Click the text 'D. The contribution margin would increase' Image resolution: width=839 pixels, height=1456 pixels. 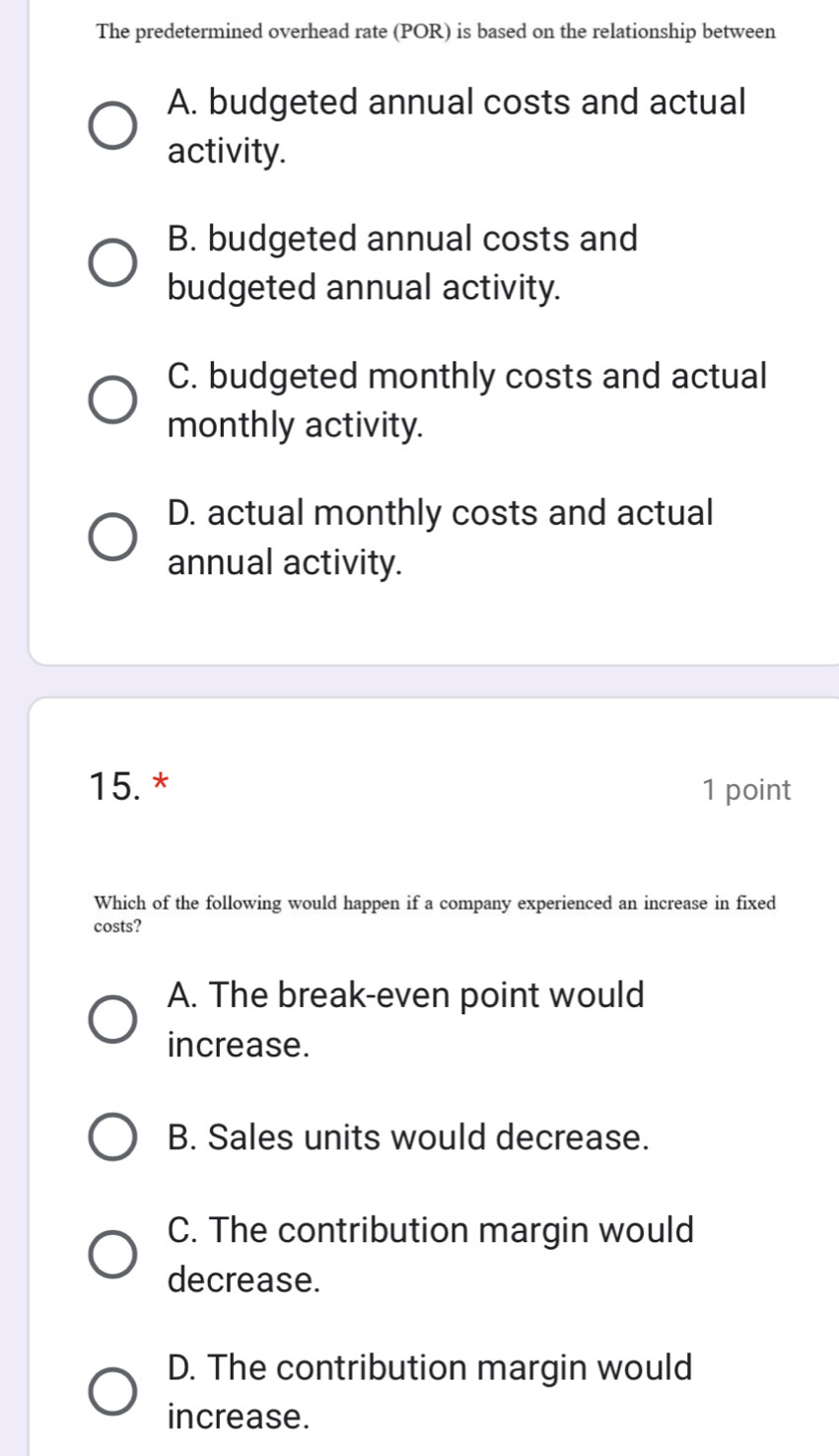pyautogui.click(x=430, y=1392)
